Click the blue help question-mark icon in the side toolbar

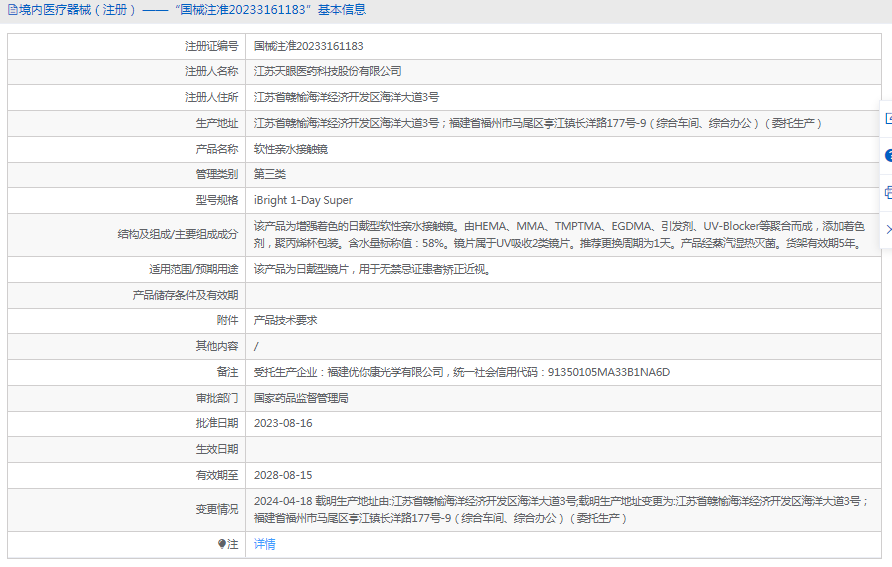click(889, 155)
